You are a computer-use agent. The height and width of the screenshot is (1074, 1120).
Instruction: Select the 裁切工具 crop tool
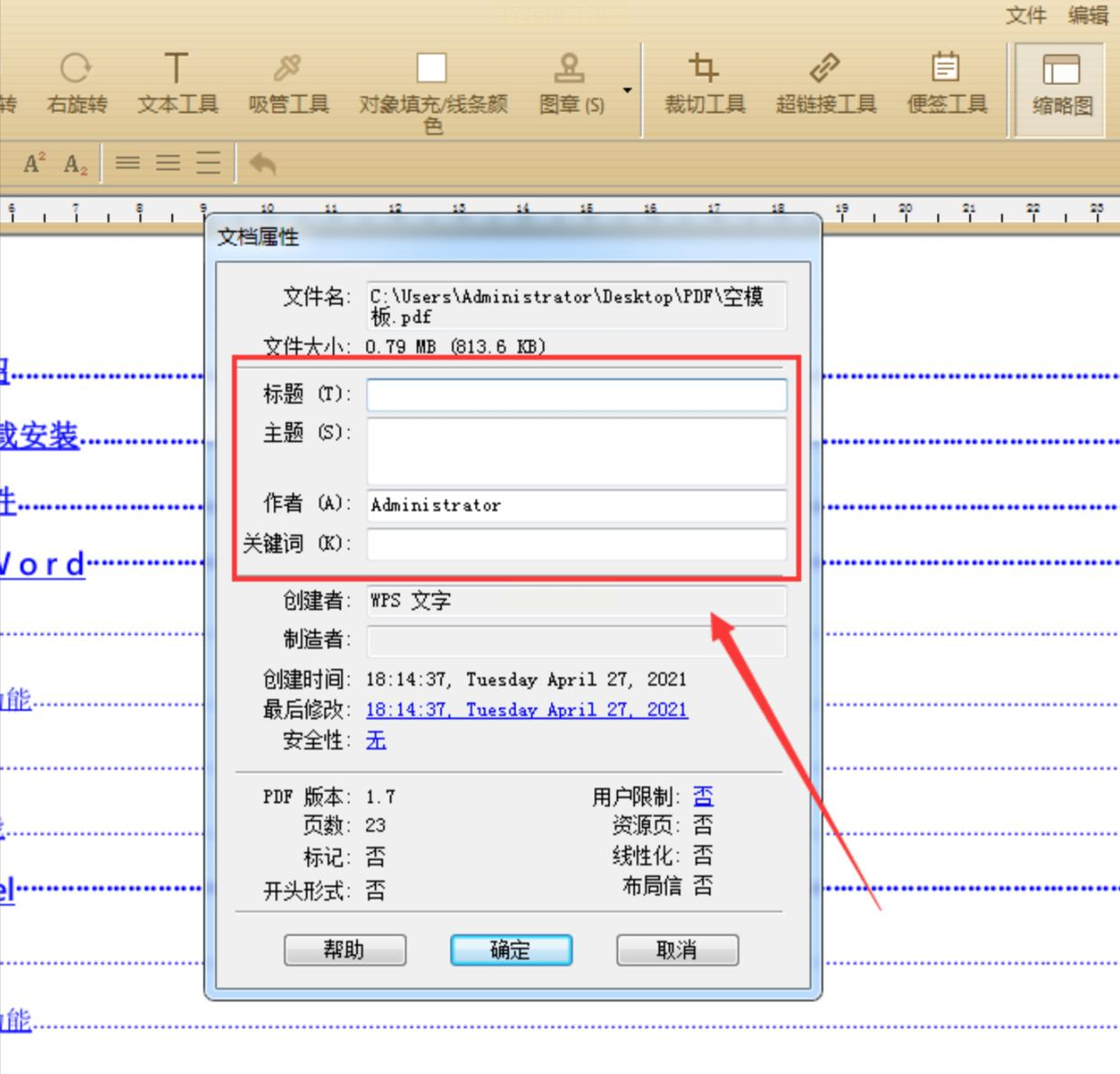pos(704,84)
